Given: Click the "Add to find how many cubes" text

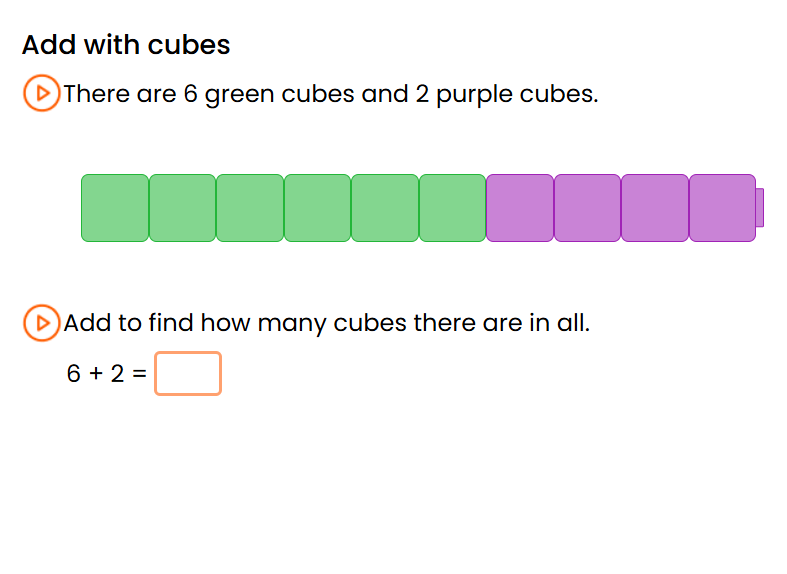Looking at the screenshot, I should coord(326,323).
